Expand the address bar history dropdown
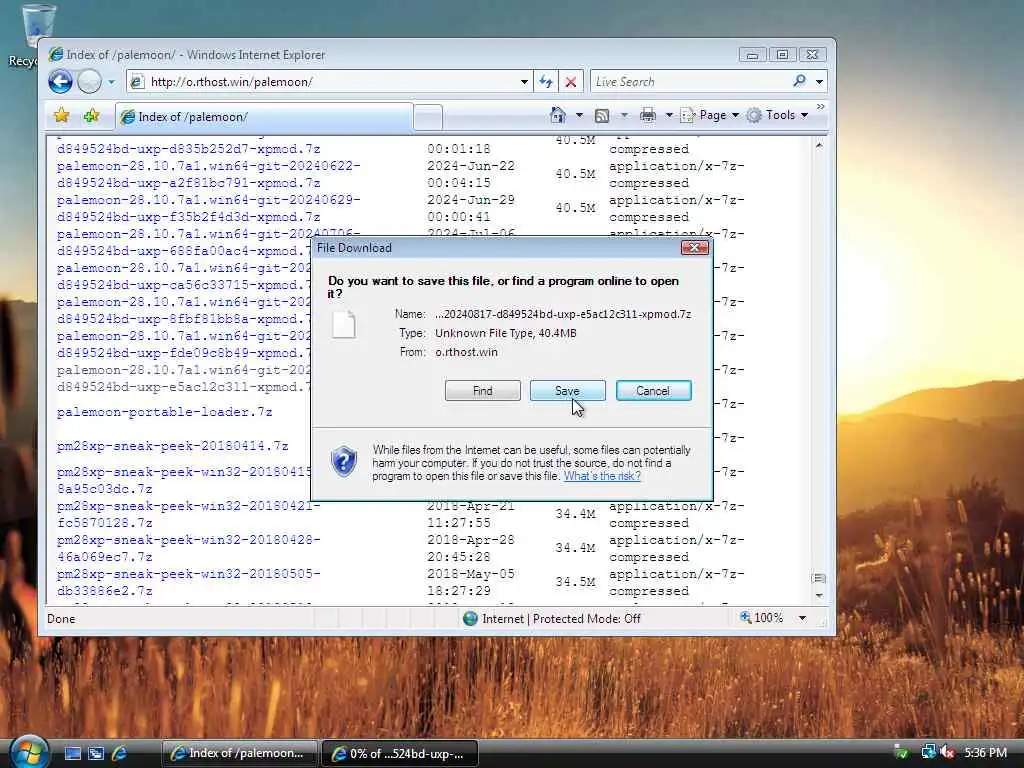This screenshot has width=1024, height=768. pyautogui.click(x=524, y=82)
